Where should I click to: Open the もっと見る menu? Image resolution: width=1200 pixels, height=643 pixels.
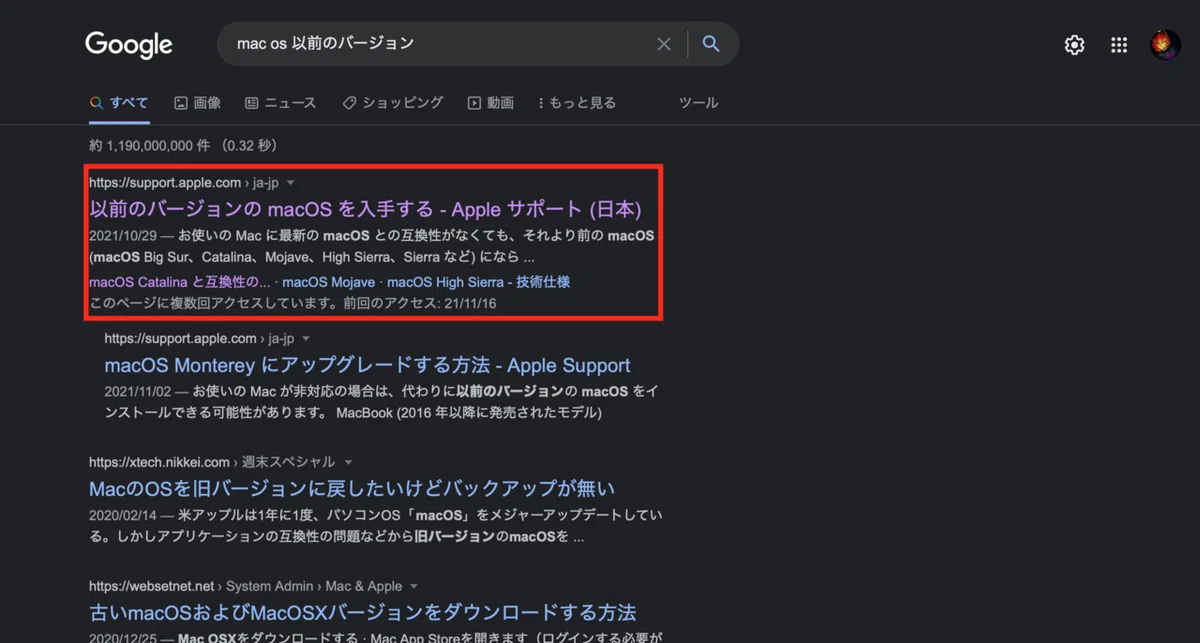point(577,103)
